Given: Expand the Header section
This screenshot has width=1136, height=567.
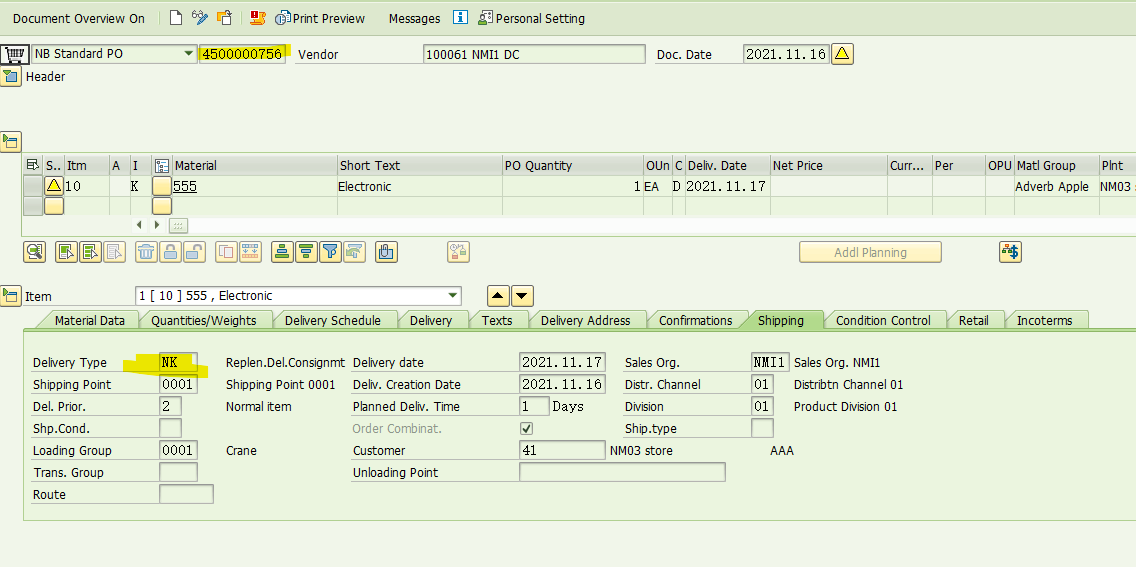Looking at the screenshot, I should pos(11,77).
